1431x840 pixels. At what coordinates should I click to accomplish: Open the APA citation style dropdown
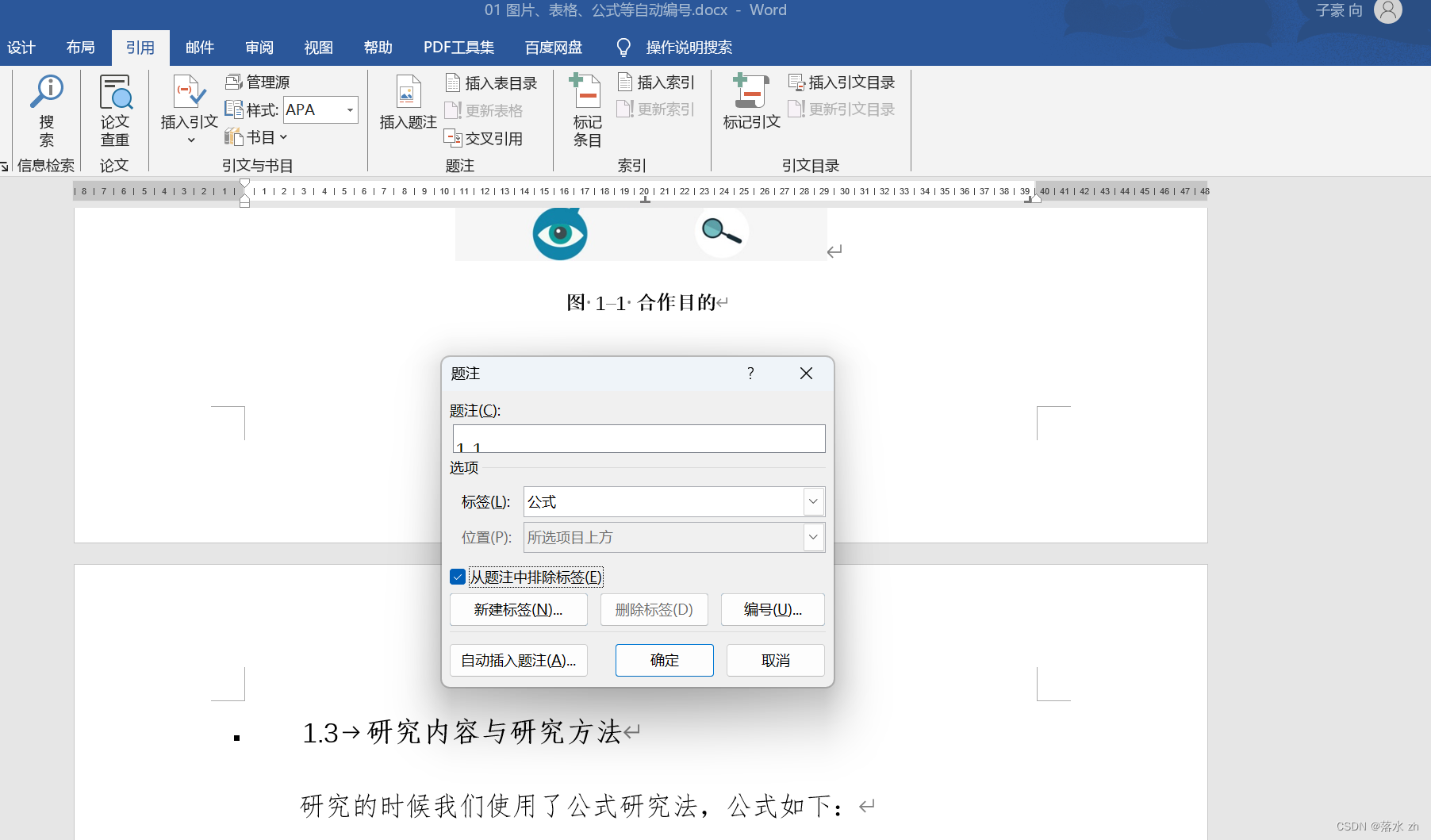coord(350,110)
